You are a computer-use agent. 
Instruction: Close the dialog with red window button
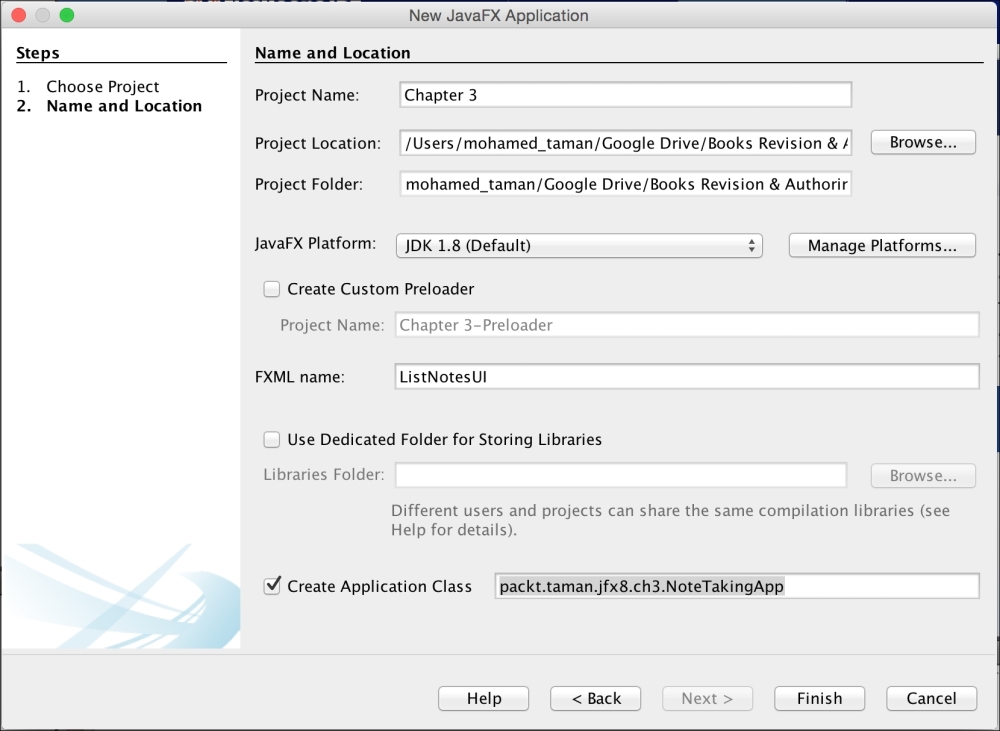[x=19, y=15]
